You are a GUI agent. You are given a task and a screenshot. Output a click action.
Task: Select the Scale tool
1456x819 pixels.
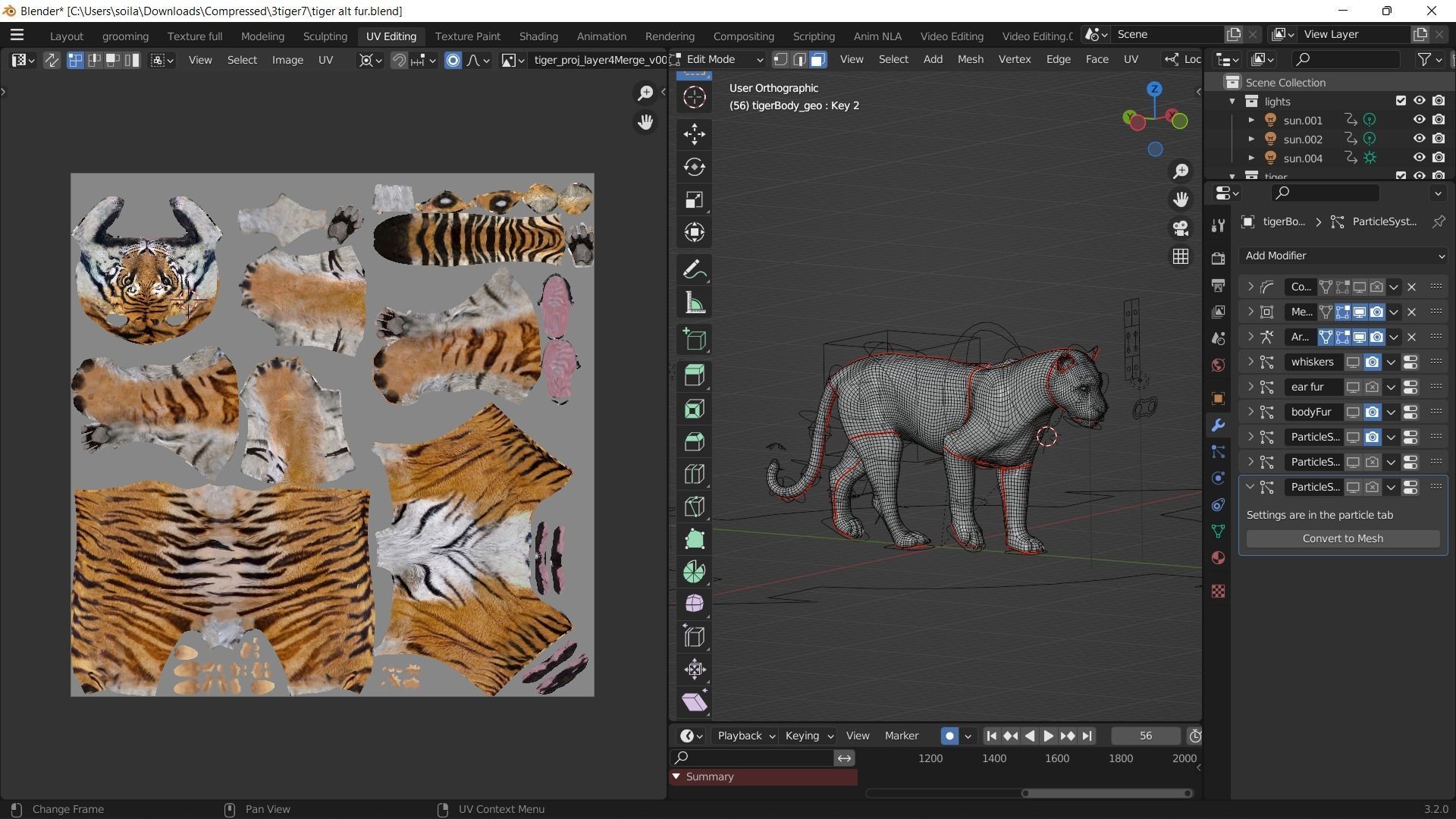pos(694,199)
